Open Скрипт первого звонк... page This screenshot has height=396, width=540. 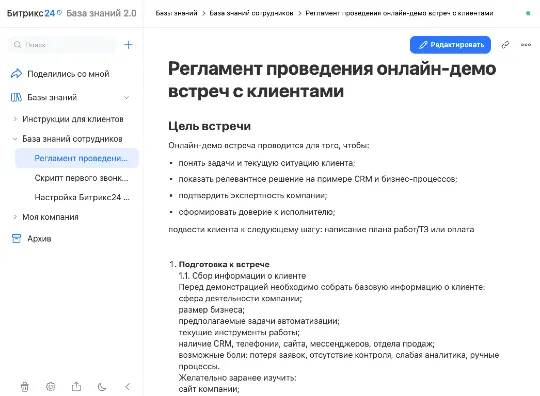[x=81, y=178]
